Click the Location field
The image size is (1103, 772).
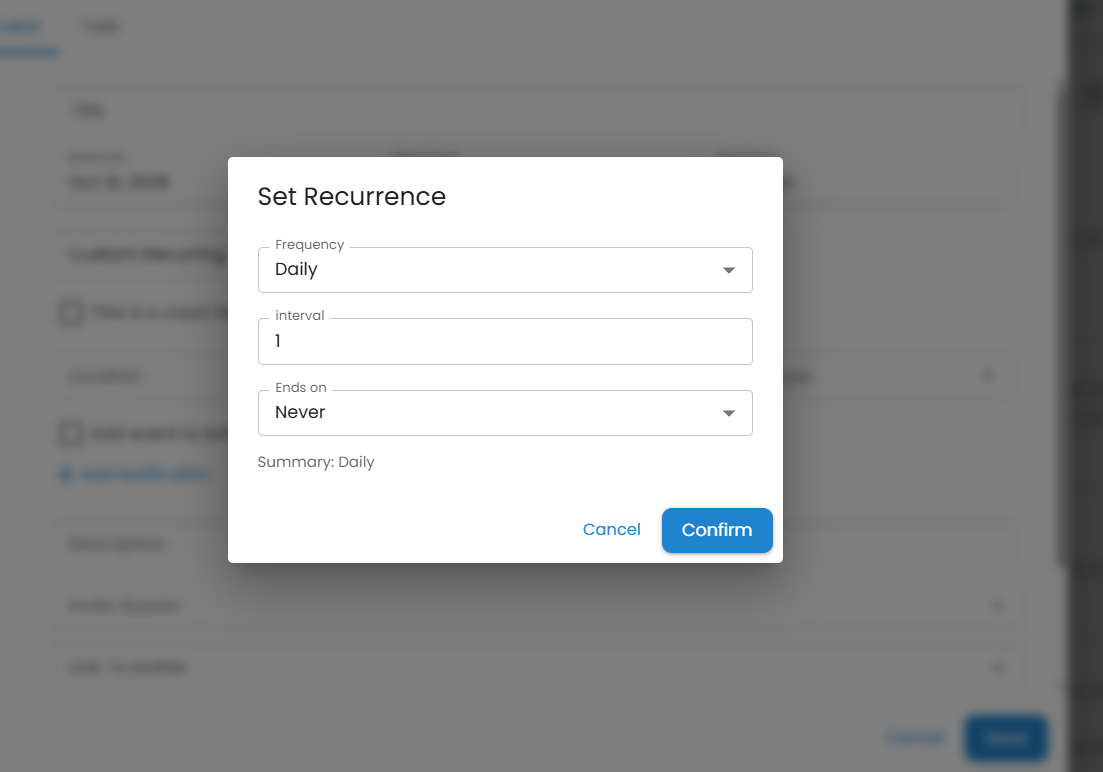140,376
